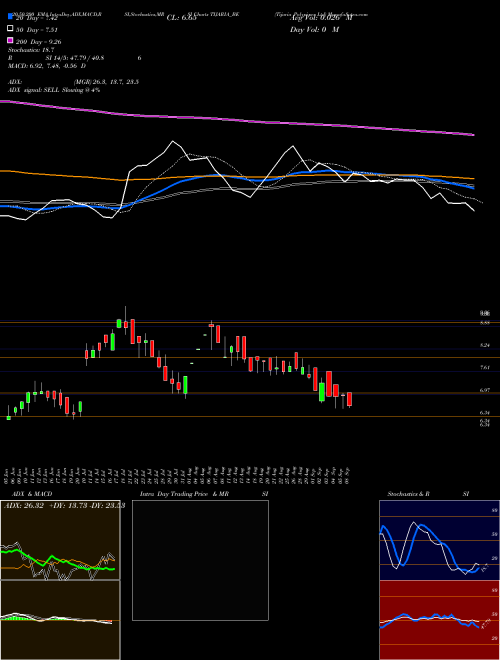
Task: Click the 'Day Vol: 0 M' label
Action: [x=314, y=29]
